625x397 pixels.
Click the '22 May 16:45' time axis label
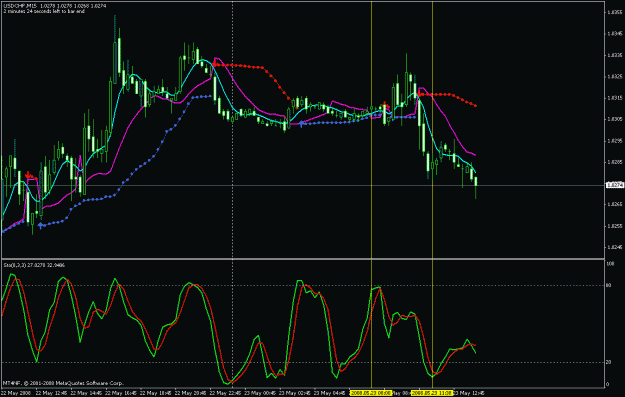120,393
